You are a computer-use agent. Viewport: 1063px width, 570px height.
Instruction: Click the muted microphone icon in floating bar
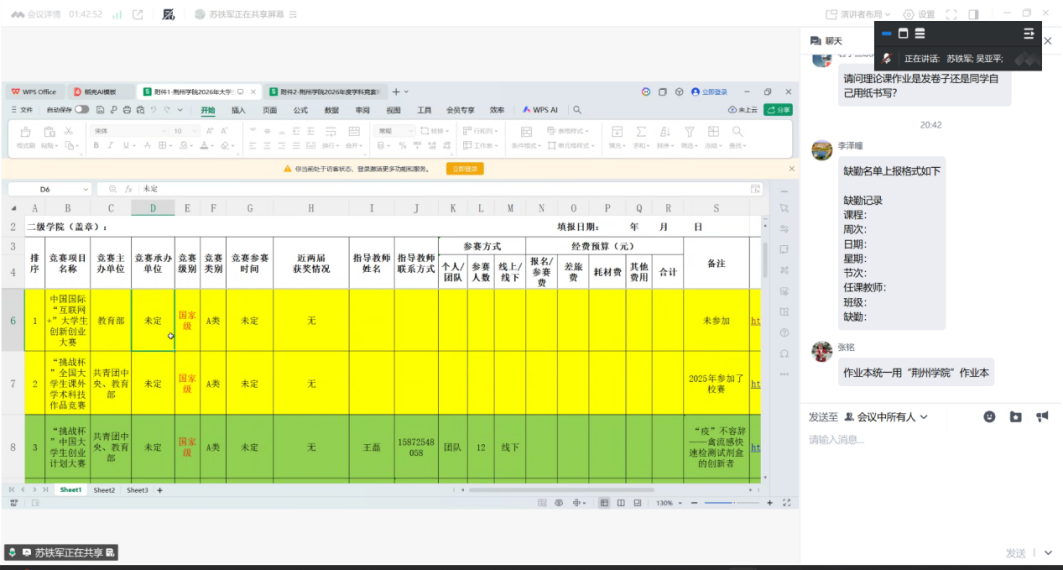tap(887, 58)
